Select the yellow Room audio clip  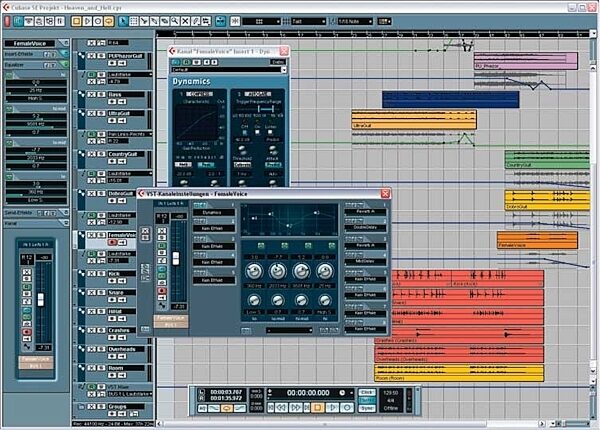tap(459, 373)
